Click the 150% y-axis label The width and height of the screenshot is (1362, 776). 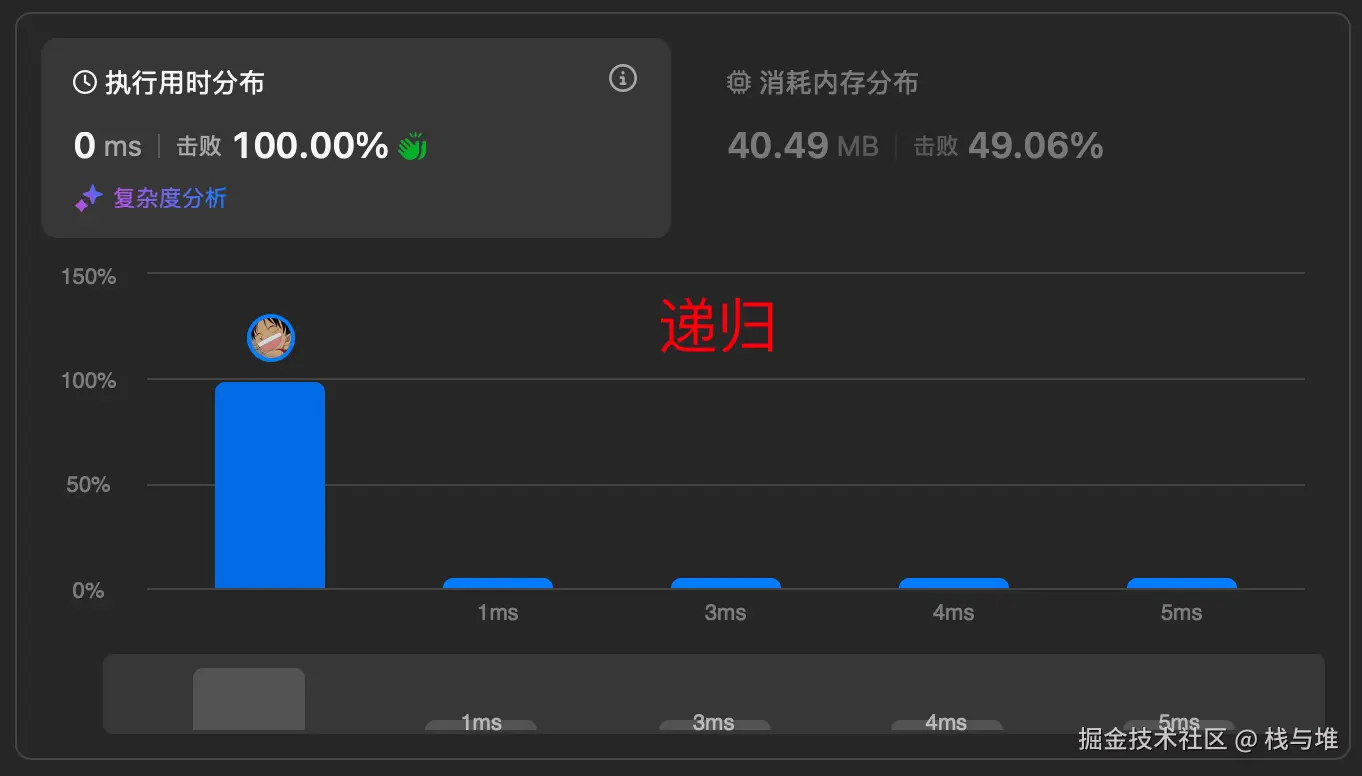tap(89, 276)
